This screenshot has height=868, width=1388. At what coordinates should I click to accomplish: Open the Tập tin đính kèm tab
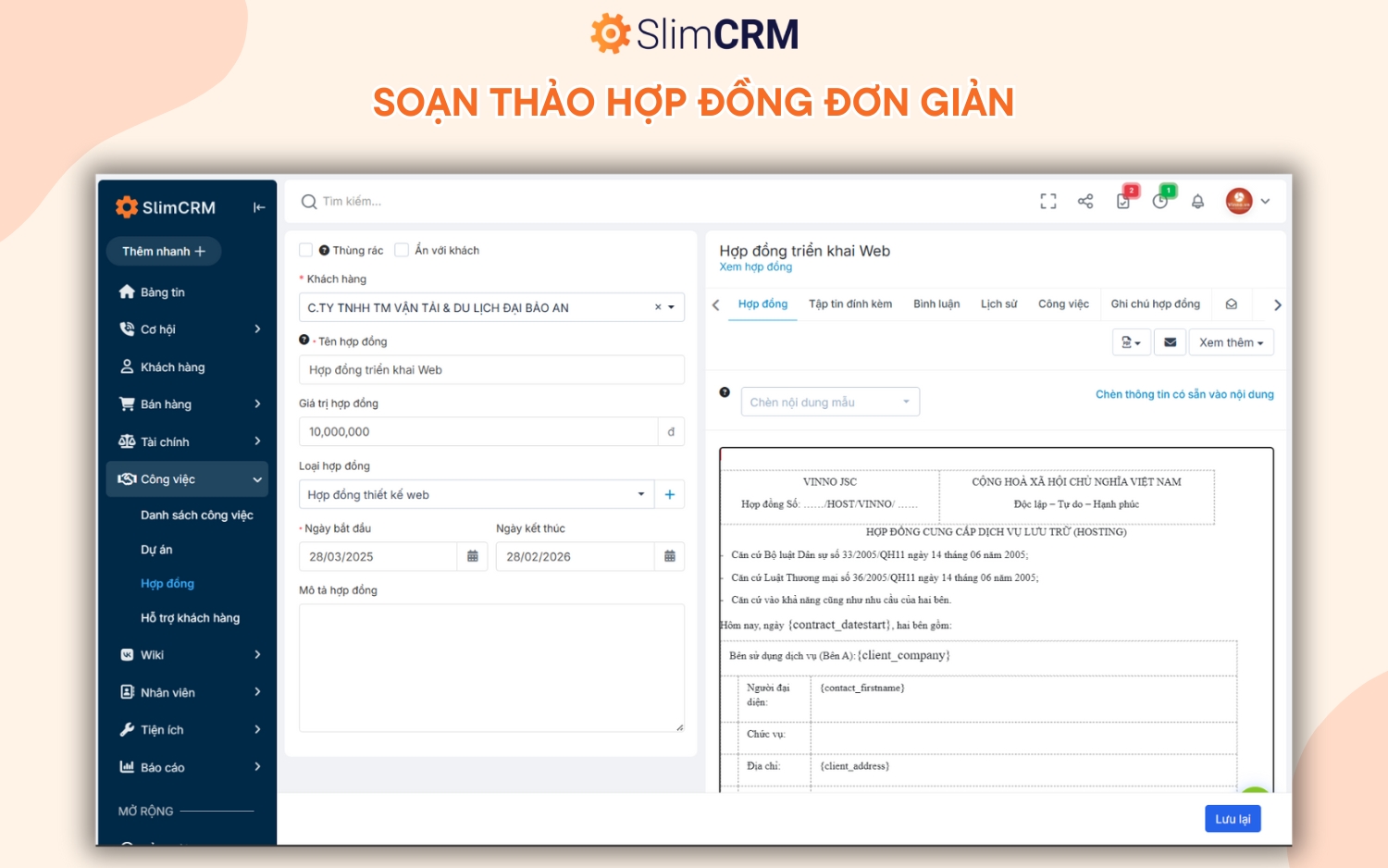click(850, 304)
